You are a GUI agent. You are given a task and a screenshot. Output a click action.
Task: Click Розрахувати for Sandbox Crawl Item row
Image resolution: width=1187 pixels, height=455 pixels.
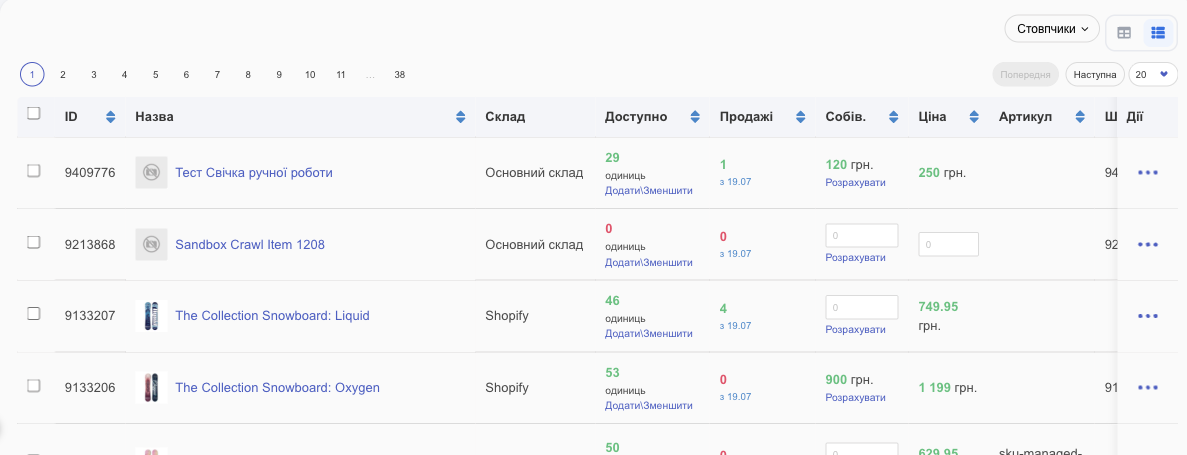coord(855,258)
